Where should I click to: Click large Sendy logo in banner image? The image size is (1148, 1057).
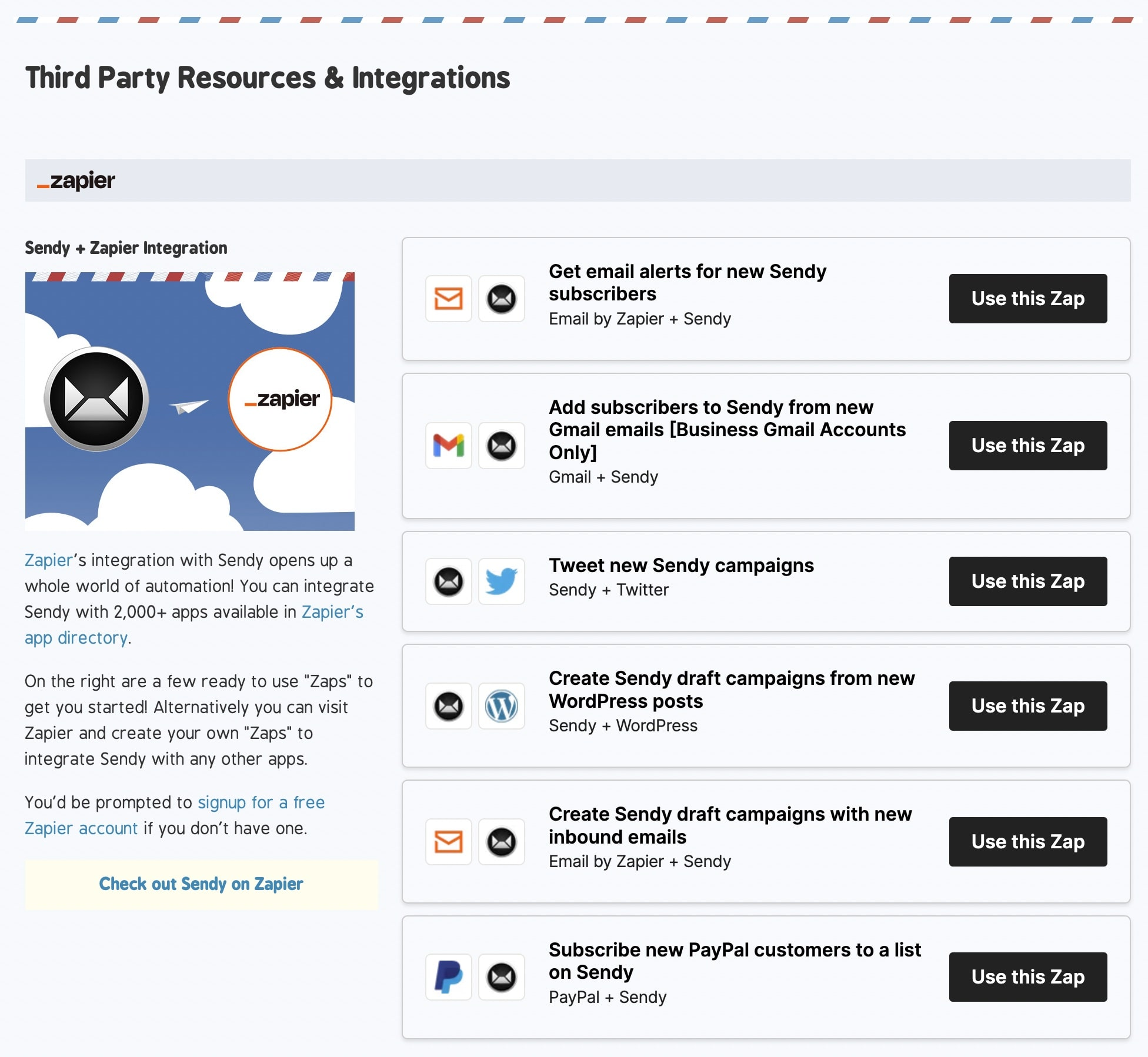pyautogui.click(x=96, y=399)
